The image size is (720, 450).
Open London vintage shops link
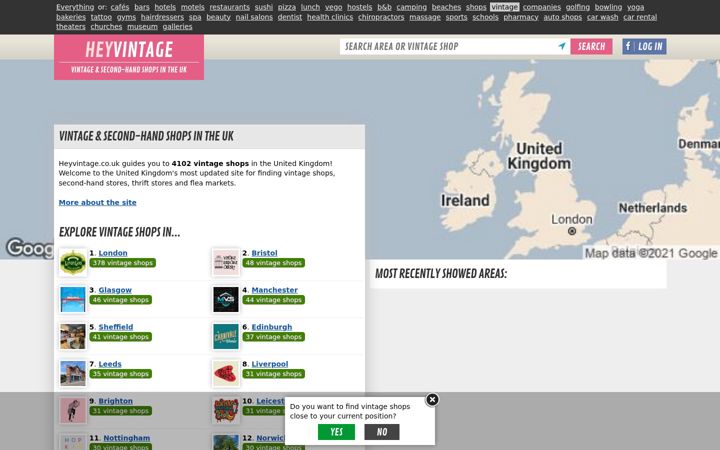point(113,253)
